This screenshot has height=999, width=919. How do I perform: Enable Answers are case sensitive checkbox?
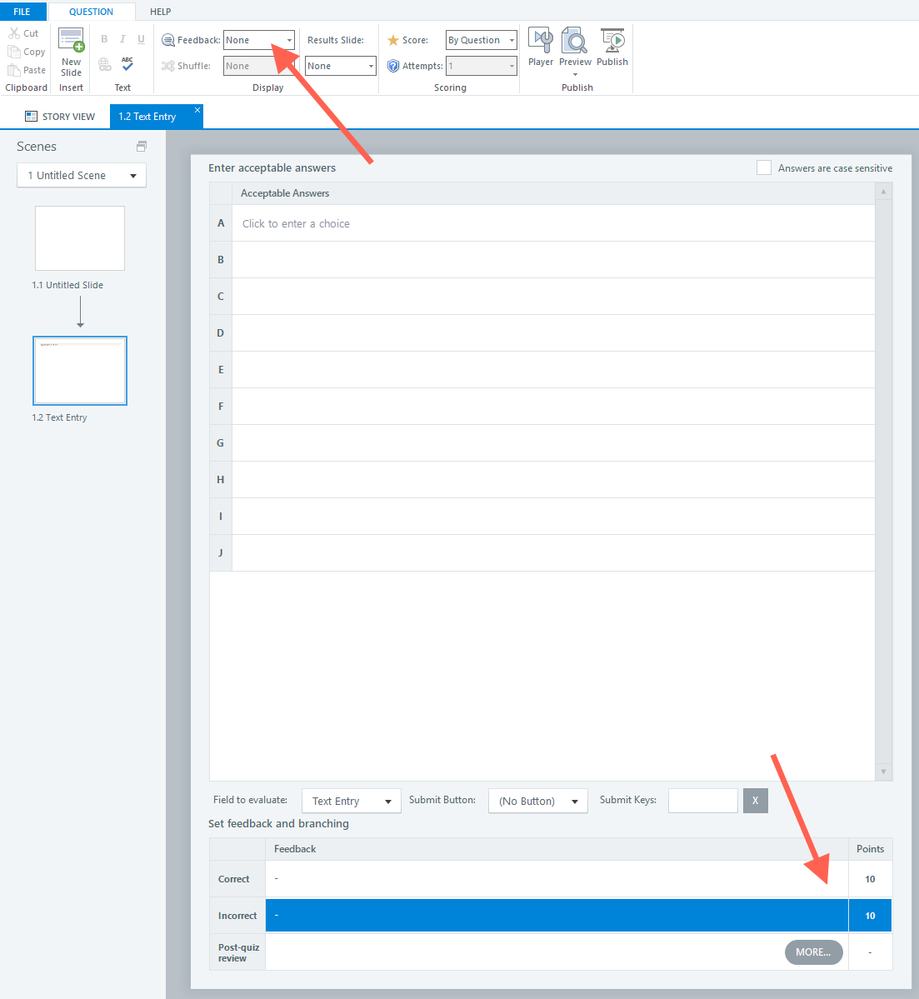tap(763, 168)
